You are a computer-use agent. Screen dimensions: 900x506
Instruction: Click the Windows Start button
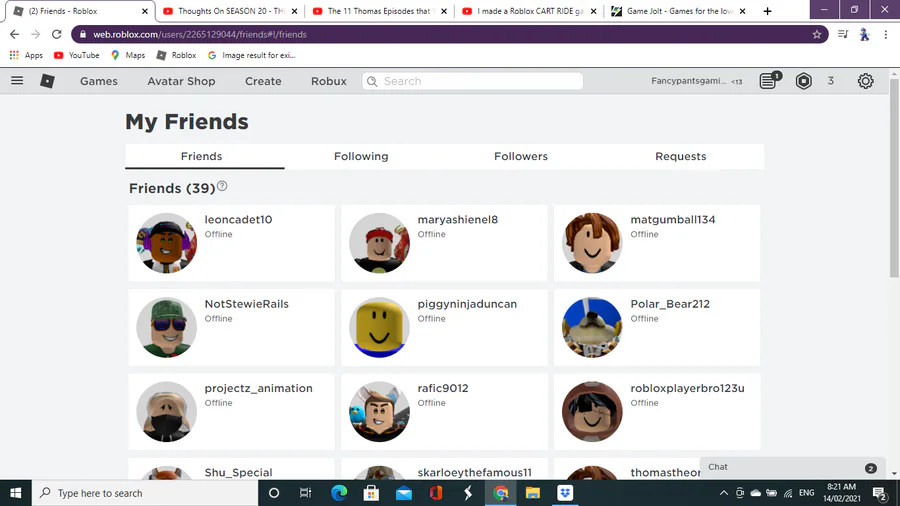(15, 493)
